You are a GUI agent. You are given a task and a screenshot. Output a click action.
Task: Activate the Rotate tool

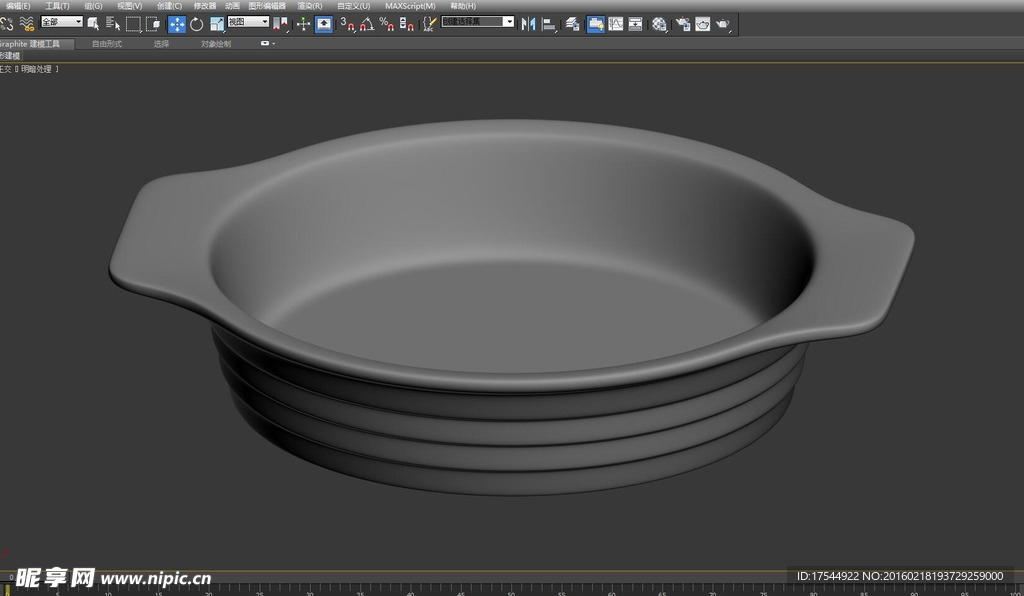[196, 24]
